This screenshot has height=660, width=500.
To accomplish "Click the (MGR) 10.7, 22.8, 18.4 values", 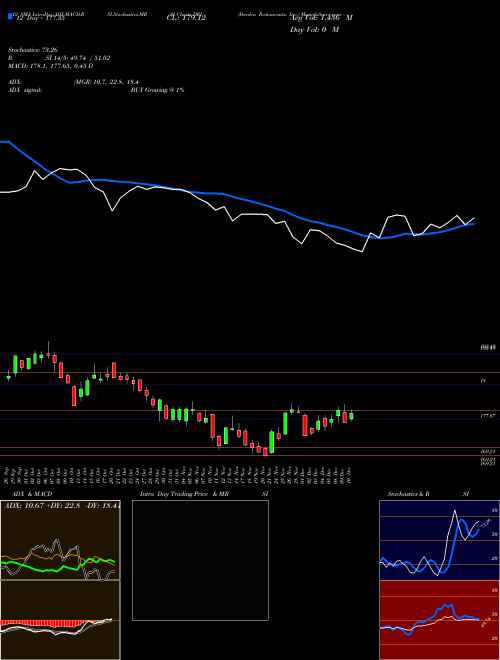I will [106, 82].
